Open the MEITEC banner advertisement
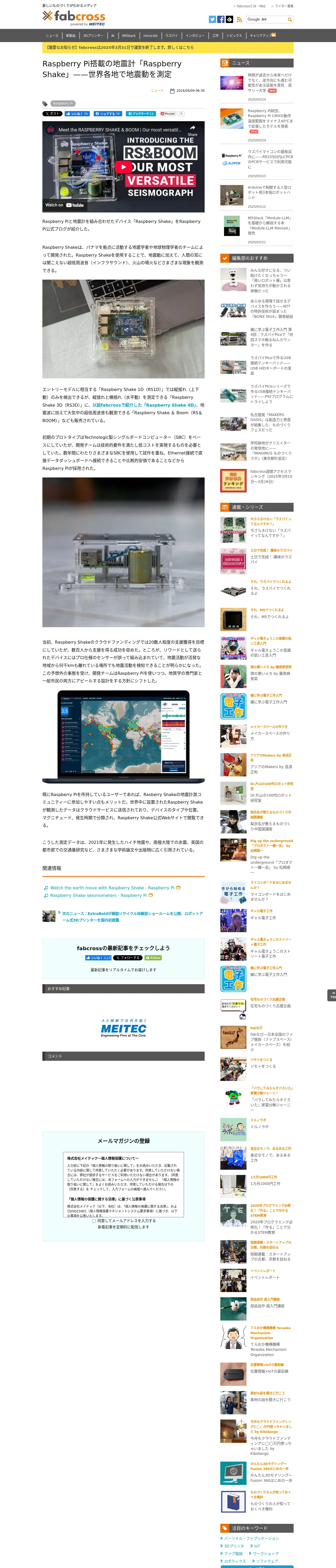The image size is (336, 1568). [124, 1028]
